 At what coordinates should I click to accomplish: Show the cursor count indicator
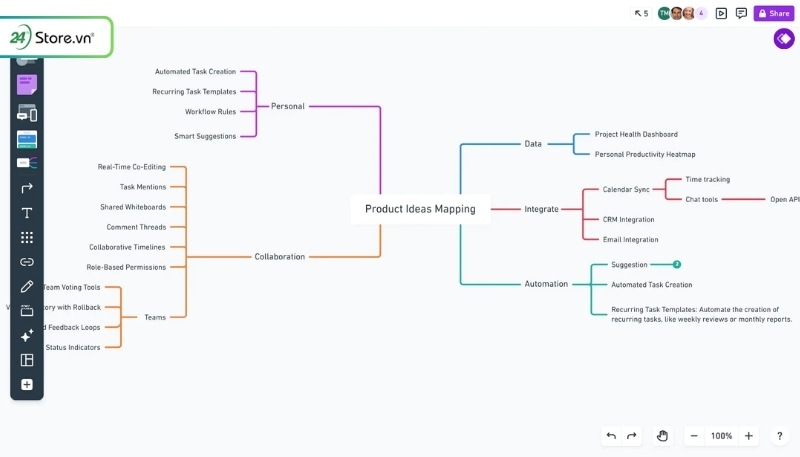tap(641, 14)
